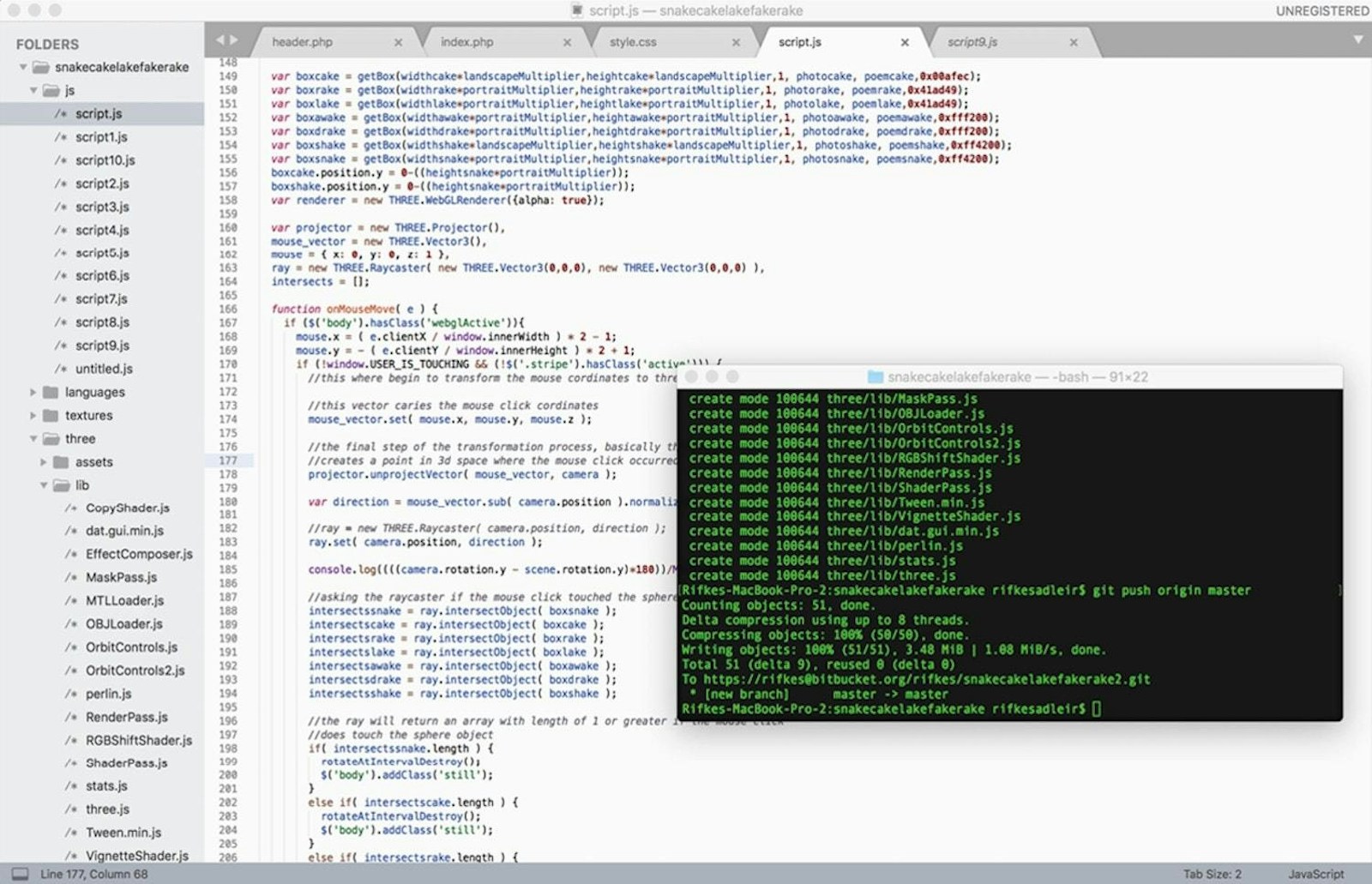This screenshot has width=1372, height=884.
Task: Click the snakecakelakefakerake root folder icon
Action: pos(40,67)
